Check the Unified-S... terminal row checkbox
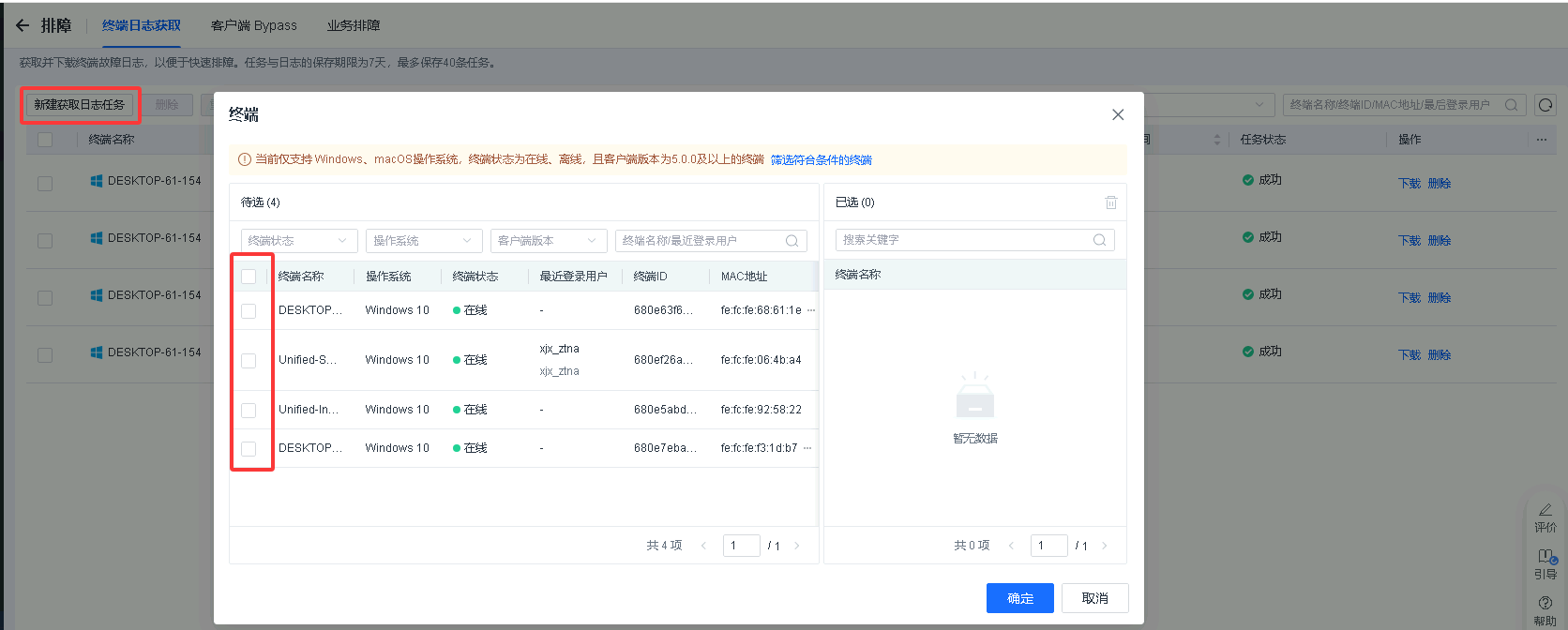 pos(249,361)
